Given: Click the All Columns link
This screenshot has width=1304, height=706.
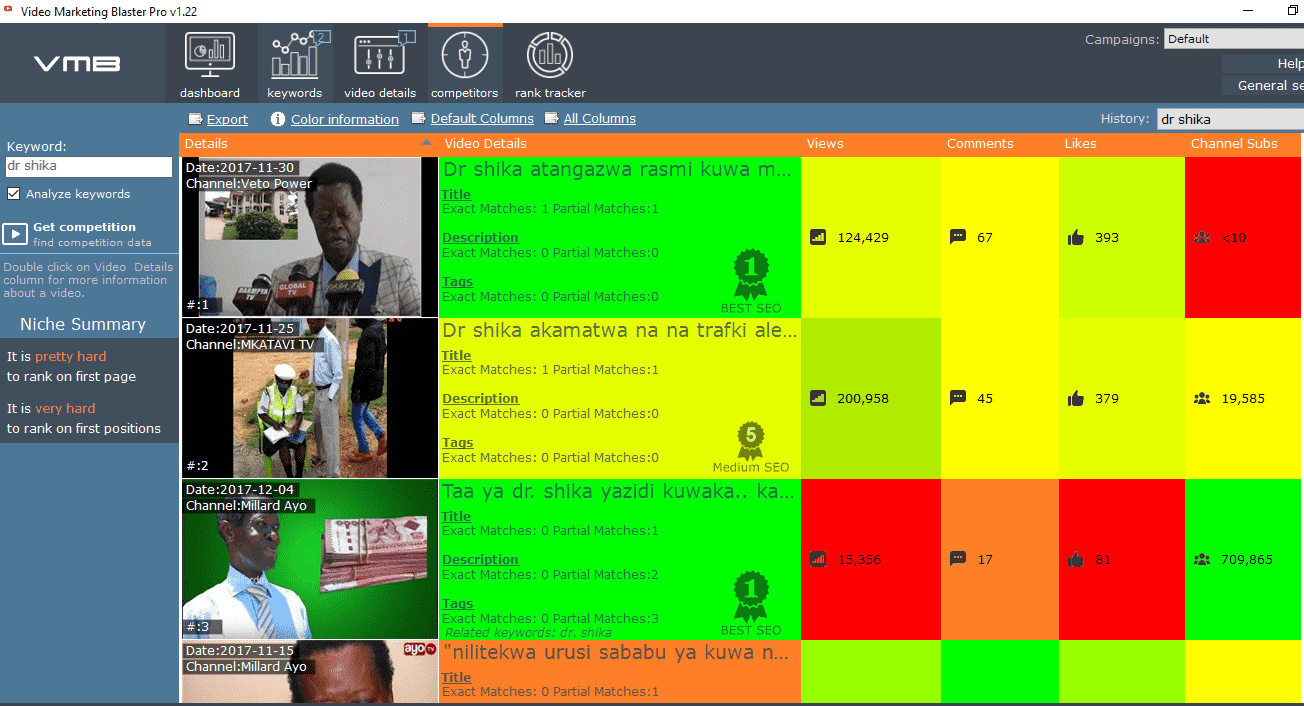Looking at the screenshot, I should point(600,119).
